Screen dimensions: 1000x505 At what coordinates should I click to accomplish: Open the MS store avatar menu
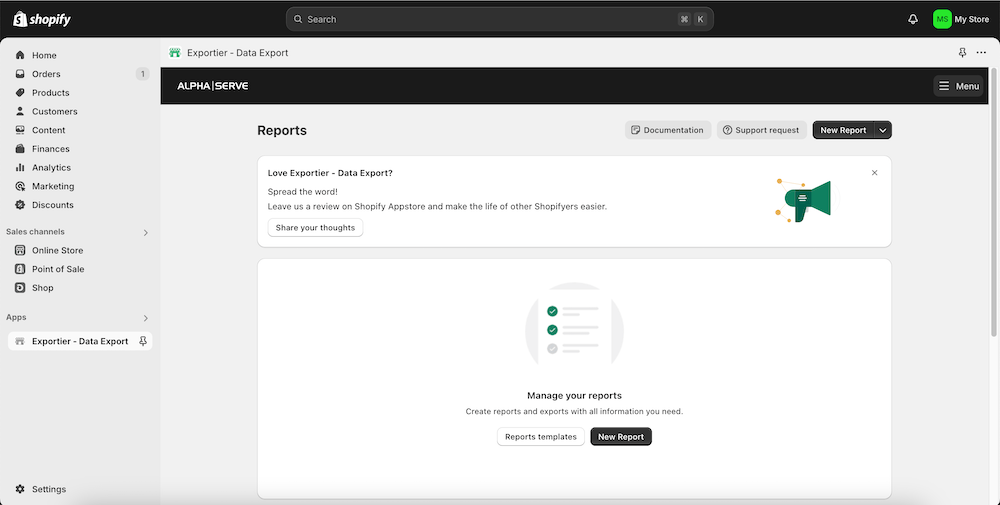[x=942, y=19]
